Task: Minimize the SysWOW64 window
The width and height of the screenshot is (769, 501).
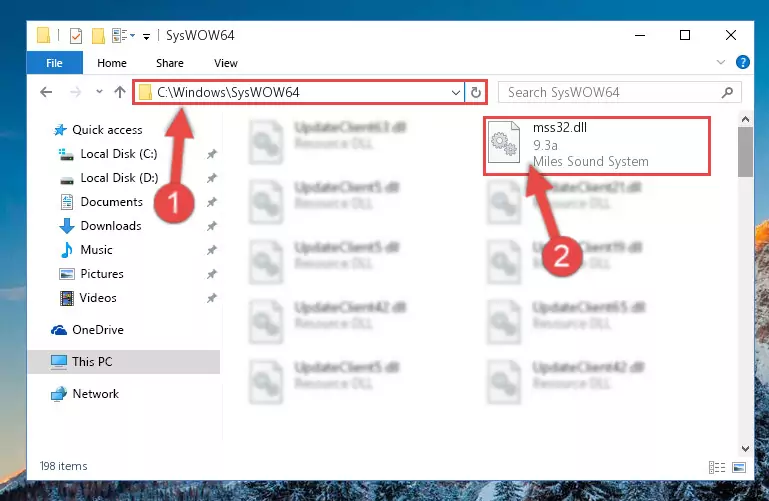Action: pos(640,35)
